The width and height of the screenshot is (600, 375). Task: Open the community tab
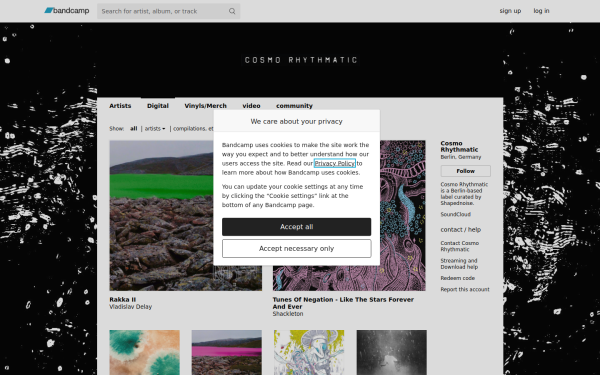(x=294, y=106)
